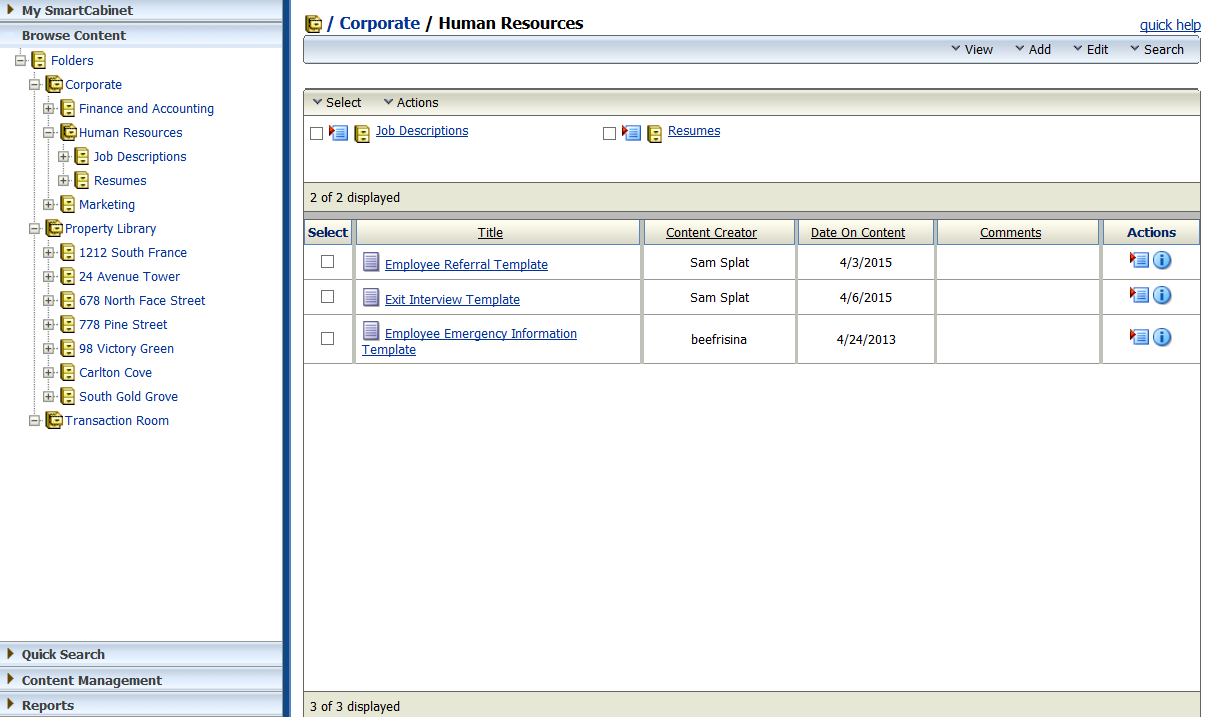Select the Employee Referral Template row checkbox
The width and height of the screenshot is (1213, 717).
click(327, 262)
